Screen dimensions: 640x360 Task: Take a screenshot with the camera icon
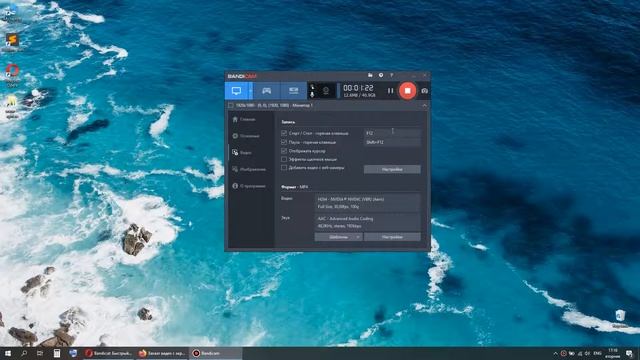click(x=424, y=91)
